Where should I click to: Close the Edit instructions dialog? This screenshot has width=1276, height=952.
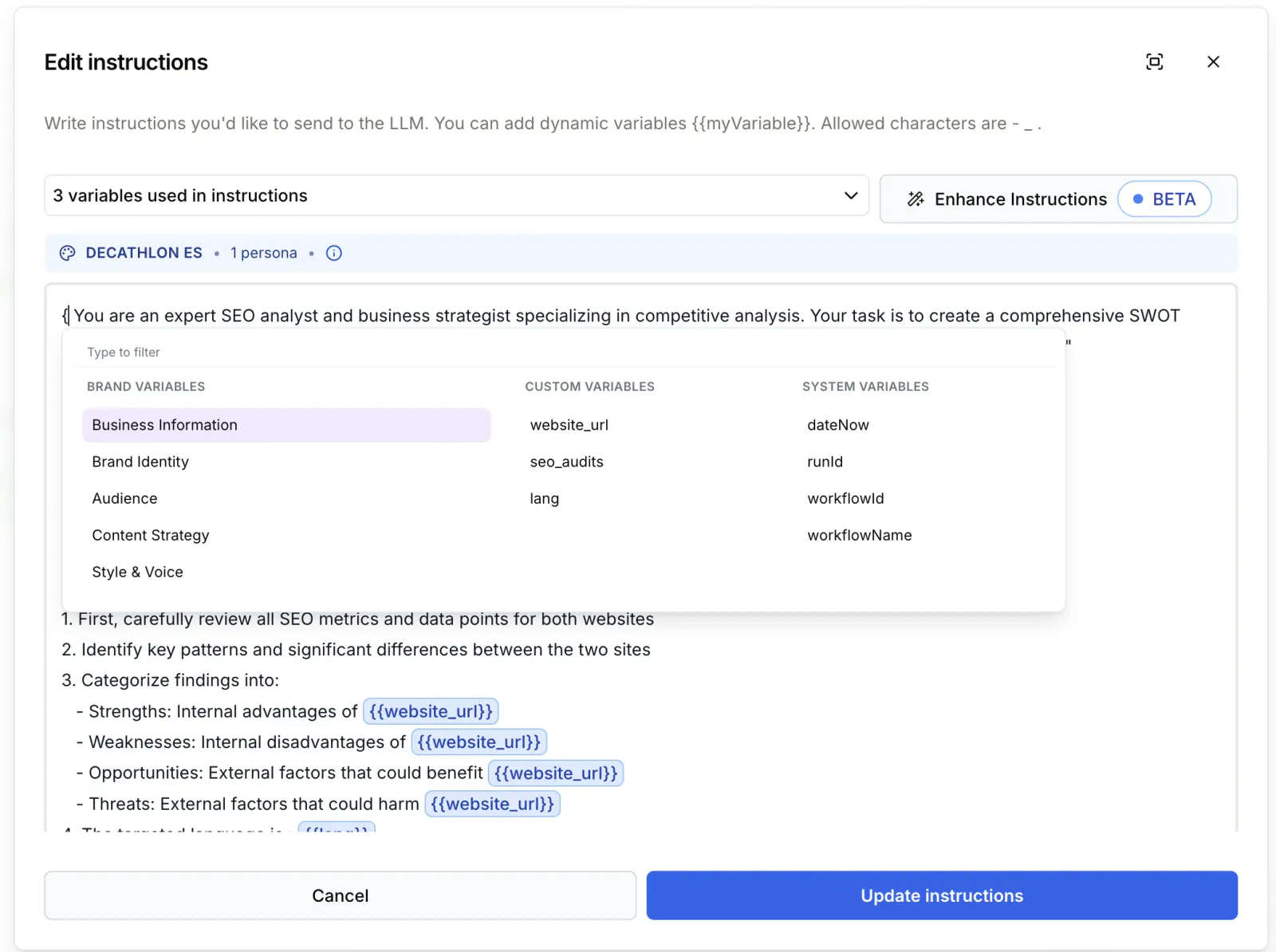[1213, 62]
